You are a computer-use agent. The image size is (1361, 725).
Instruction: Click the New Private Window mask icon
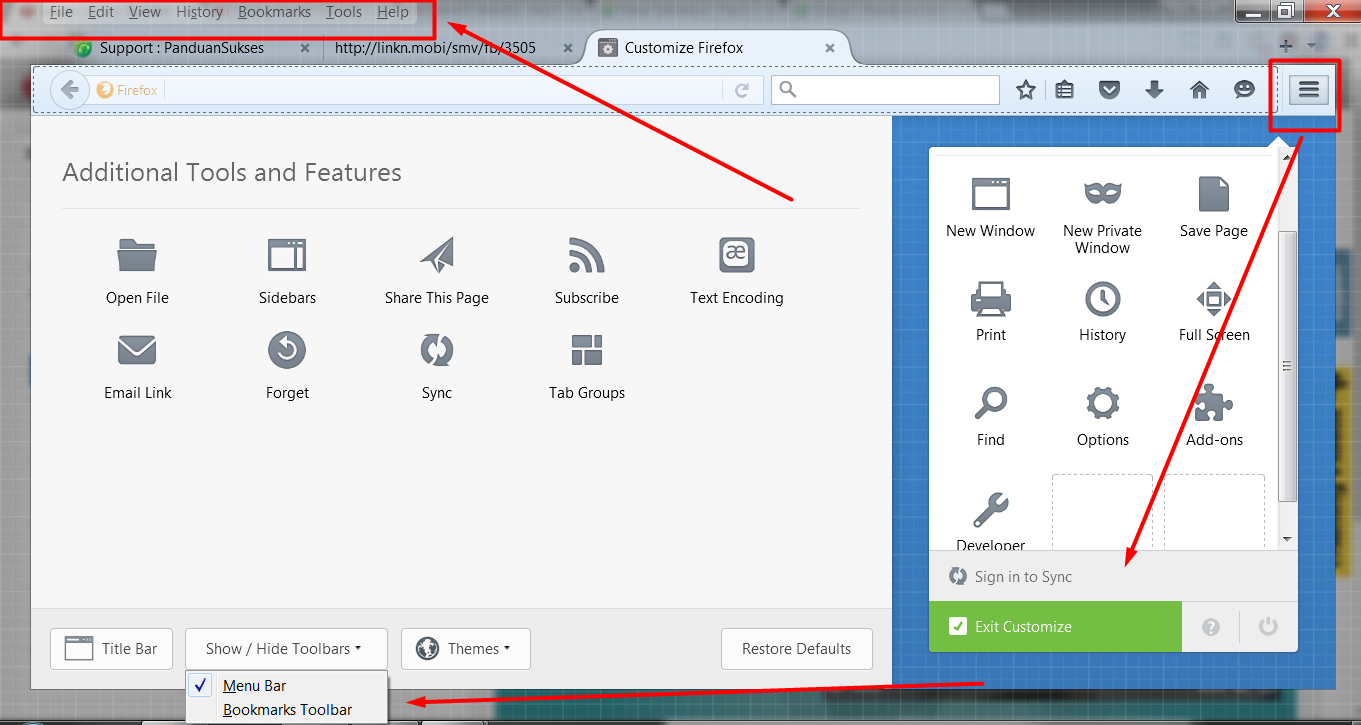[1103, 193]
